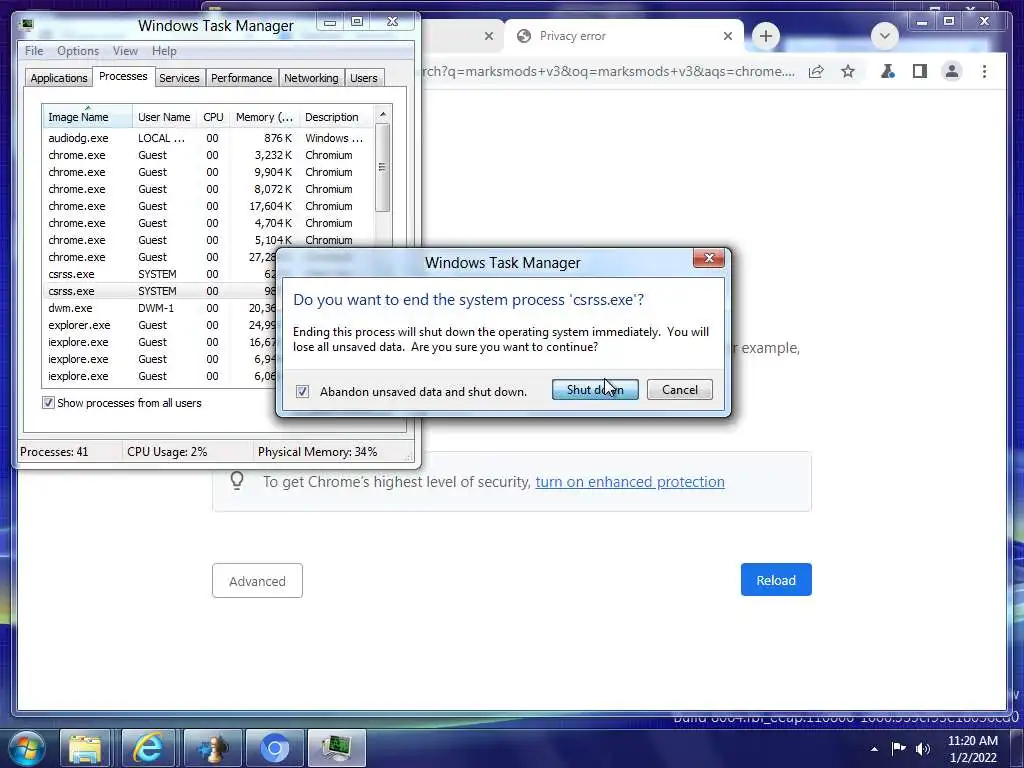Click the Chrome share page icon
Image resolution: width=1024 pixels, height=768 pixels.
pos(816,71)
